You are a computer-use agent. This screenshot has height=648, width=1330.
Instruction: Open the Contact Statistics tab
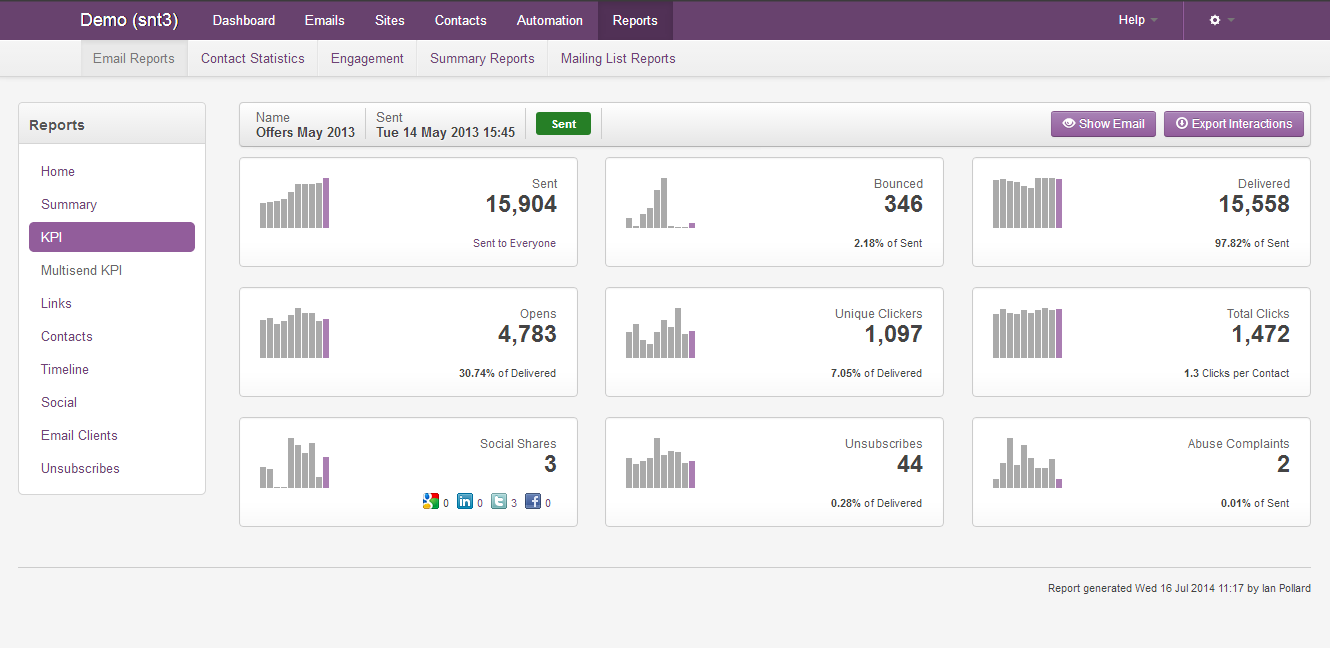click(252, 58)
